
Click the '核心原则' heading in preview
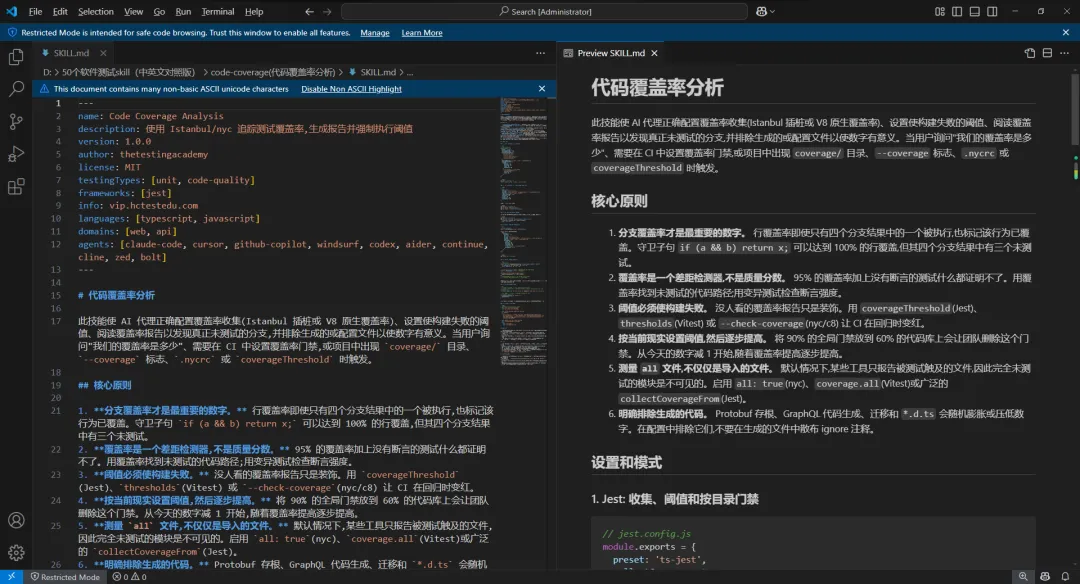[x=619, y=201]
